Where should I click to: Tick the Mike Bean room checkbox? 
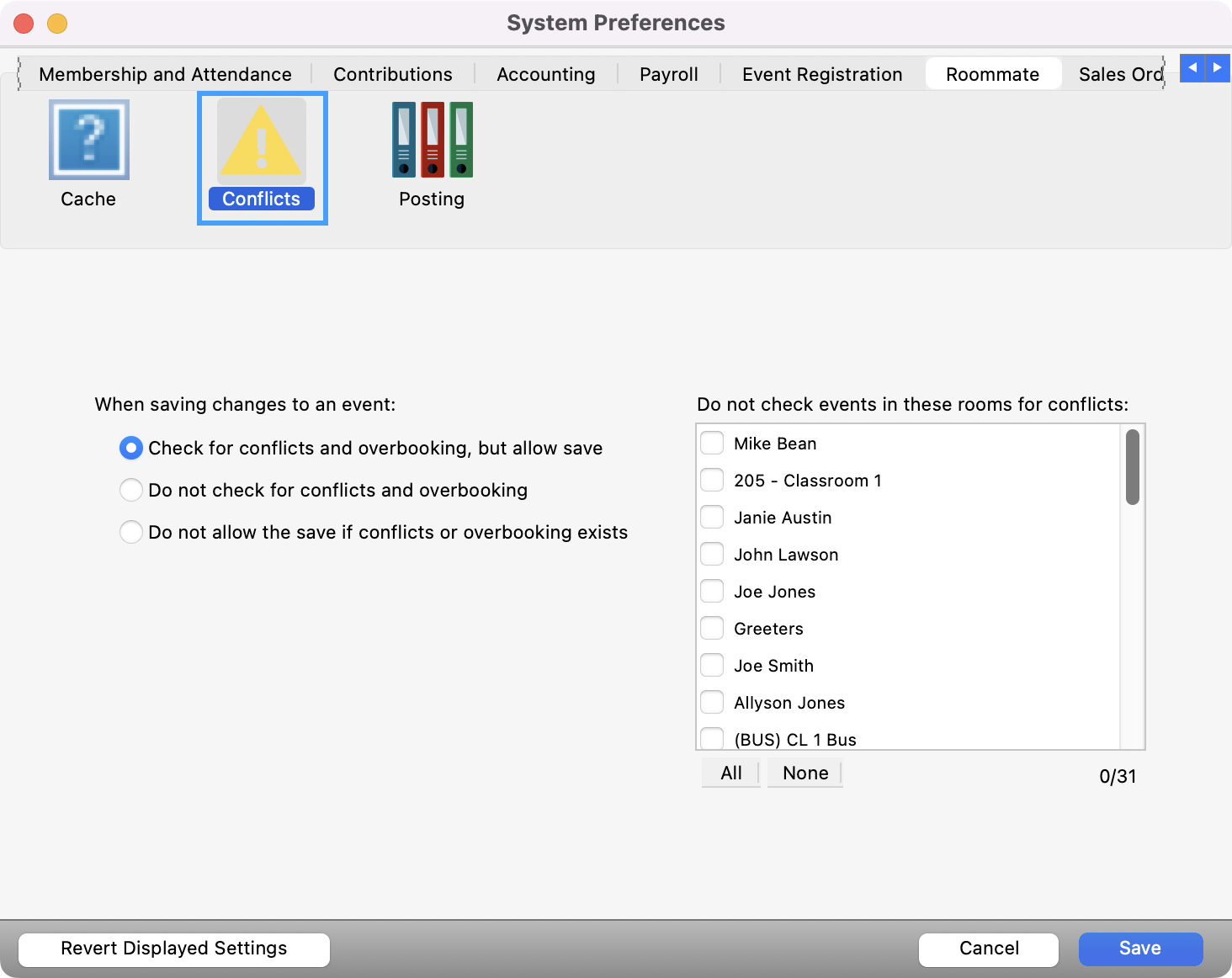click(712, 444)
